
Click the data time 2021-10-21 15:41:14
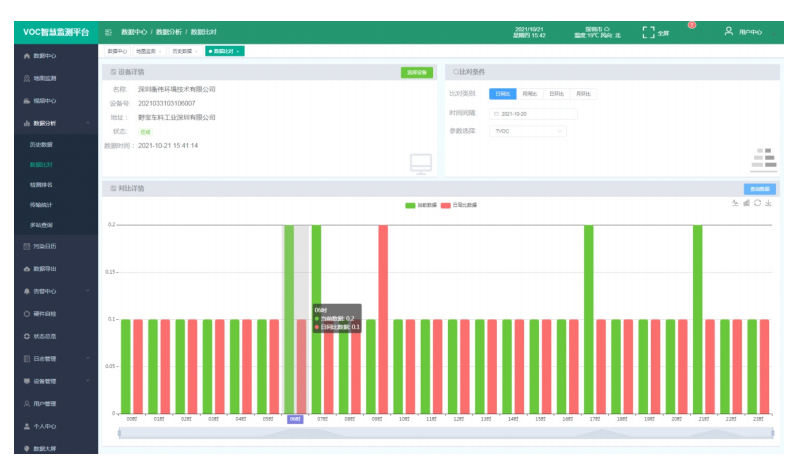(x=168, y=146)
